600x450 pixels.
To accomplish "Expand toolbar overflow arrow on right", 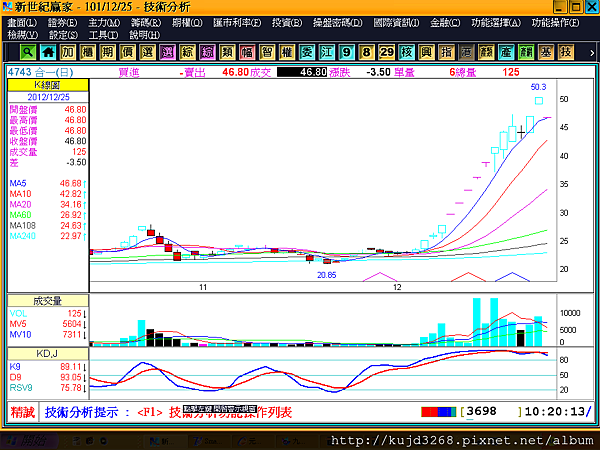I will 592,53.
